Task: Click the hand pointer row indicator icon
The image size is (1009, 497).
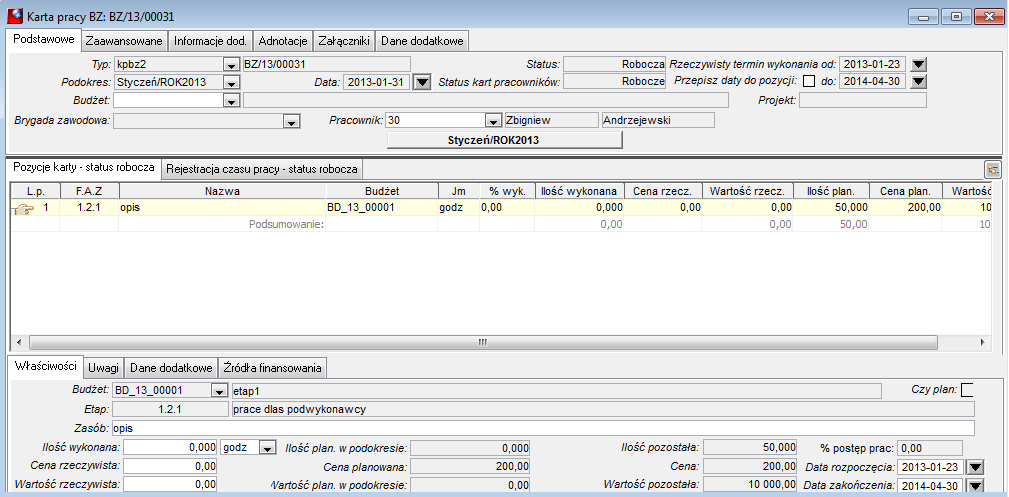Action: (23, 208)
